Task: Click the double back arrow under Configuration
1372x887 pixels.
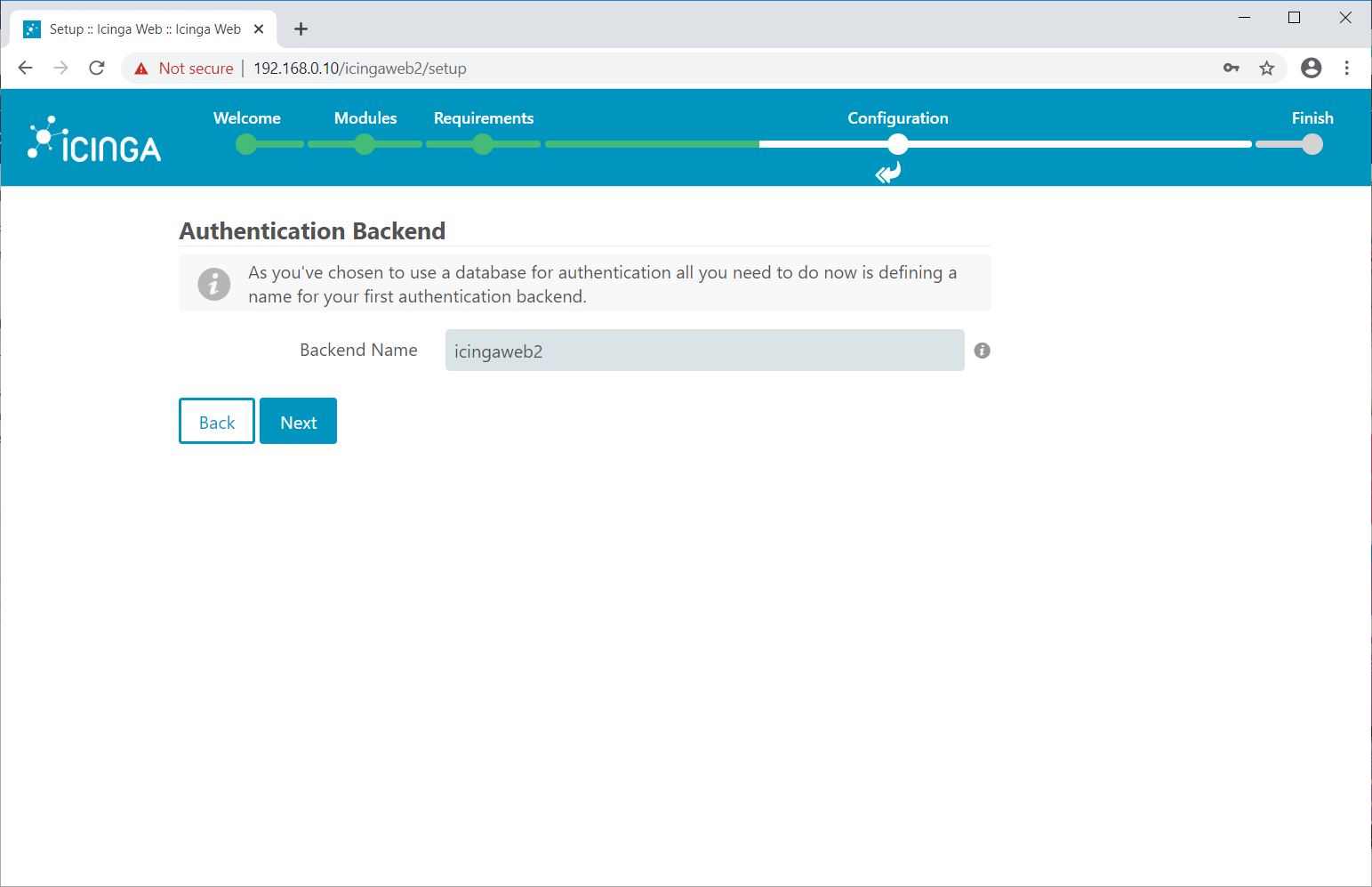Action: (888, 172)
